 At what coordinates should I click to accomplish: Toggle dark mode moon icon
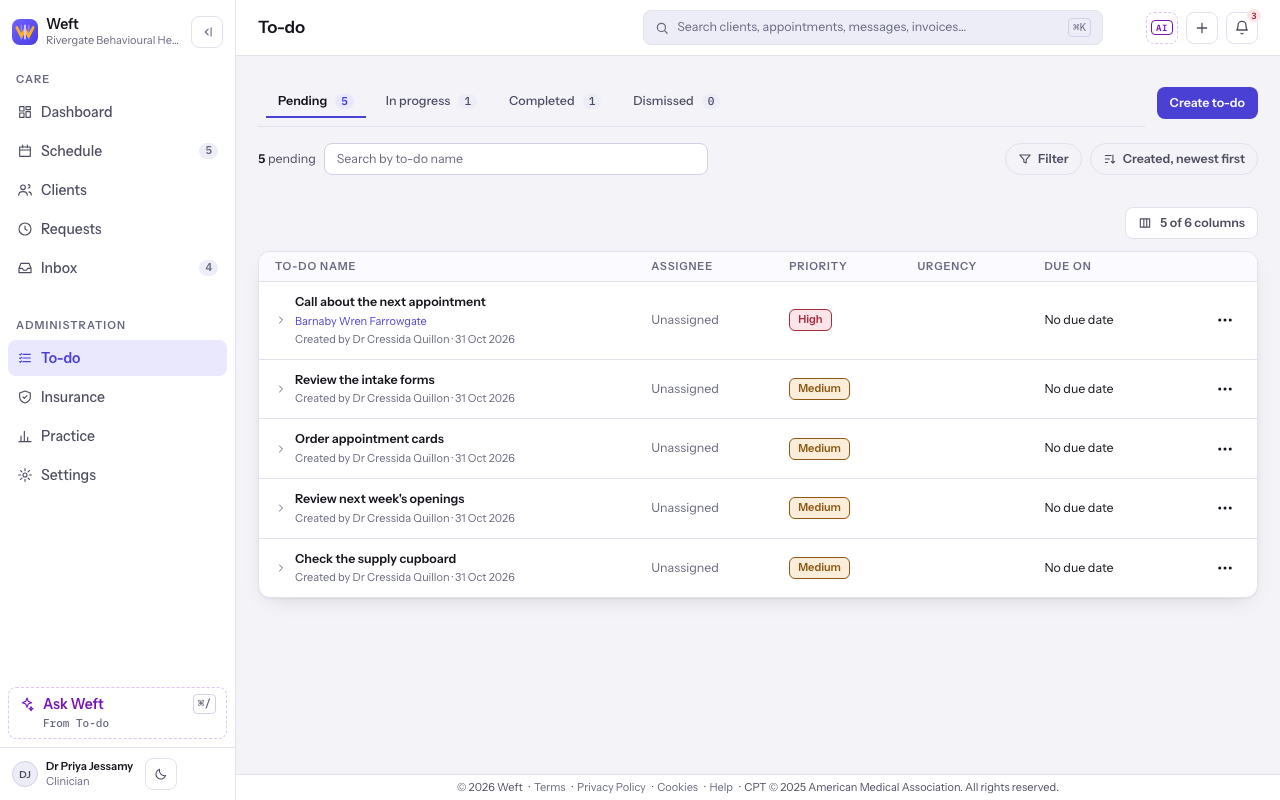161,774
